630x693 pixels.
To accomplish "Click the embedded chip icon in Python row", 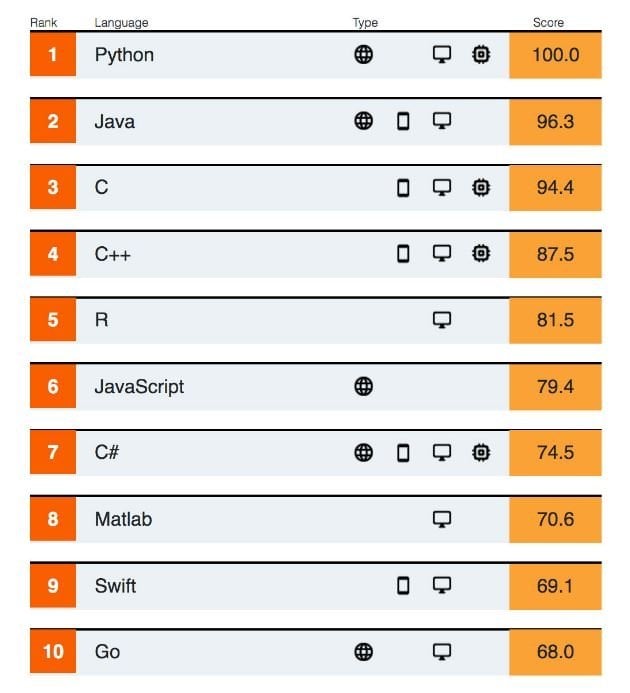I will 481,55.
